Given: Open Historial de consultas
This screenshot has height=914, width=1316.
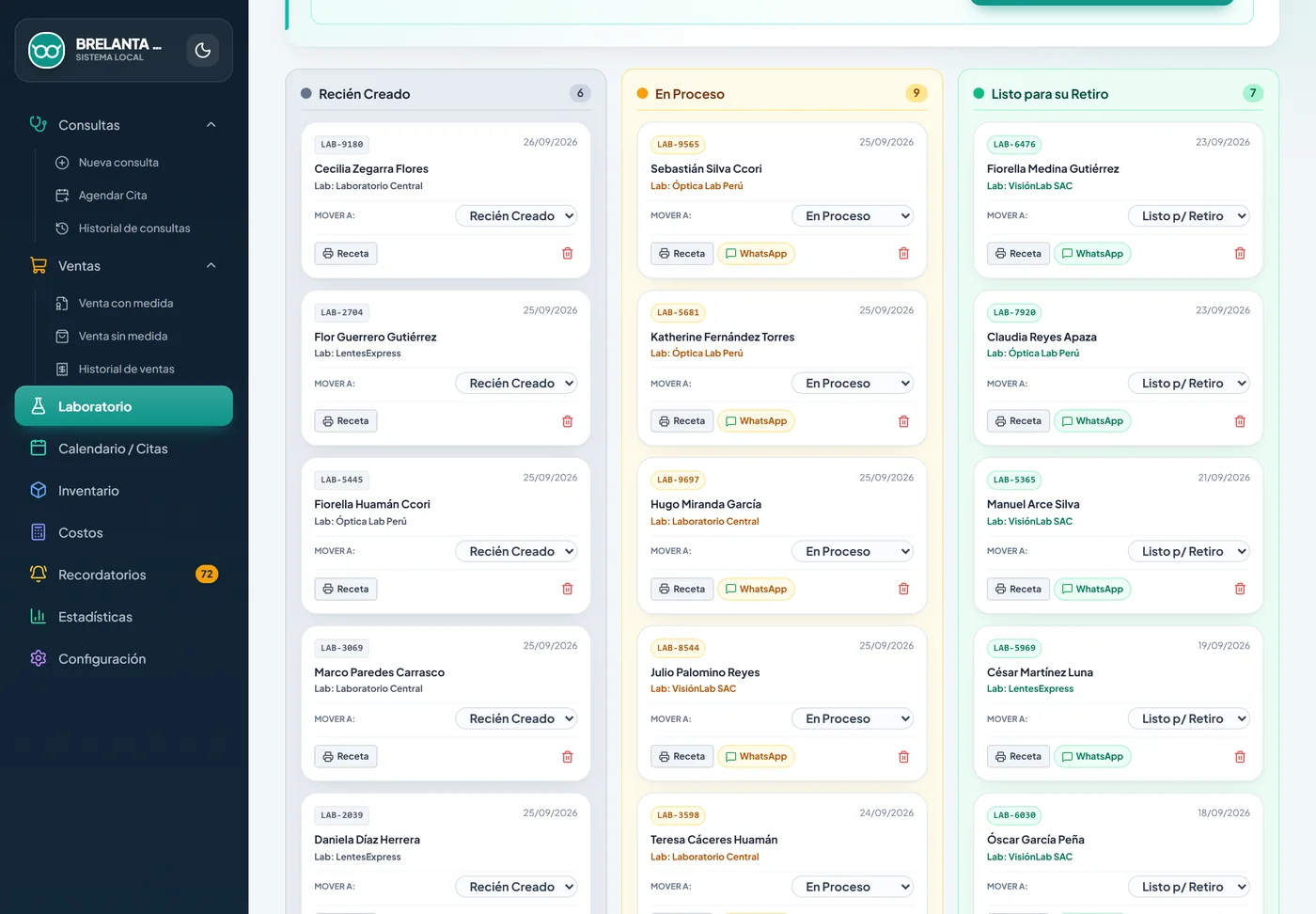Looking at the screenshot, I should click(x=134, y=228).
